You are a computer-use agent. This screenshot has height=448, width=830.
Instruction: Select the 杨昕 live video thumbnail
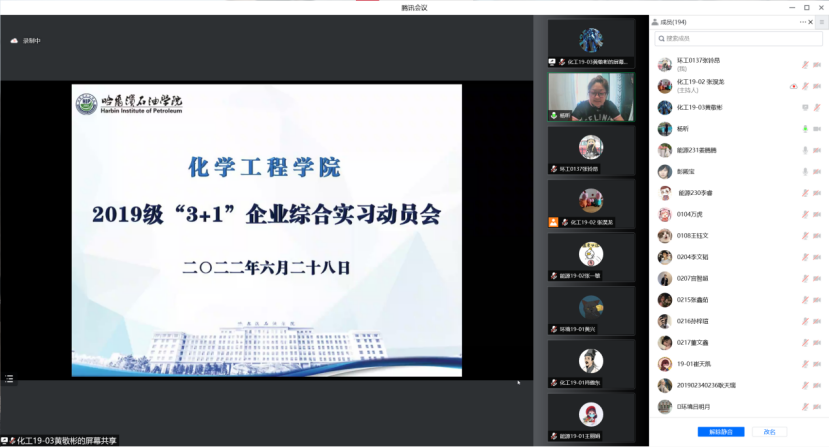coord(591,97)
